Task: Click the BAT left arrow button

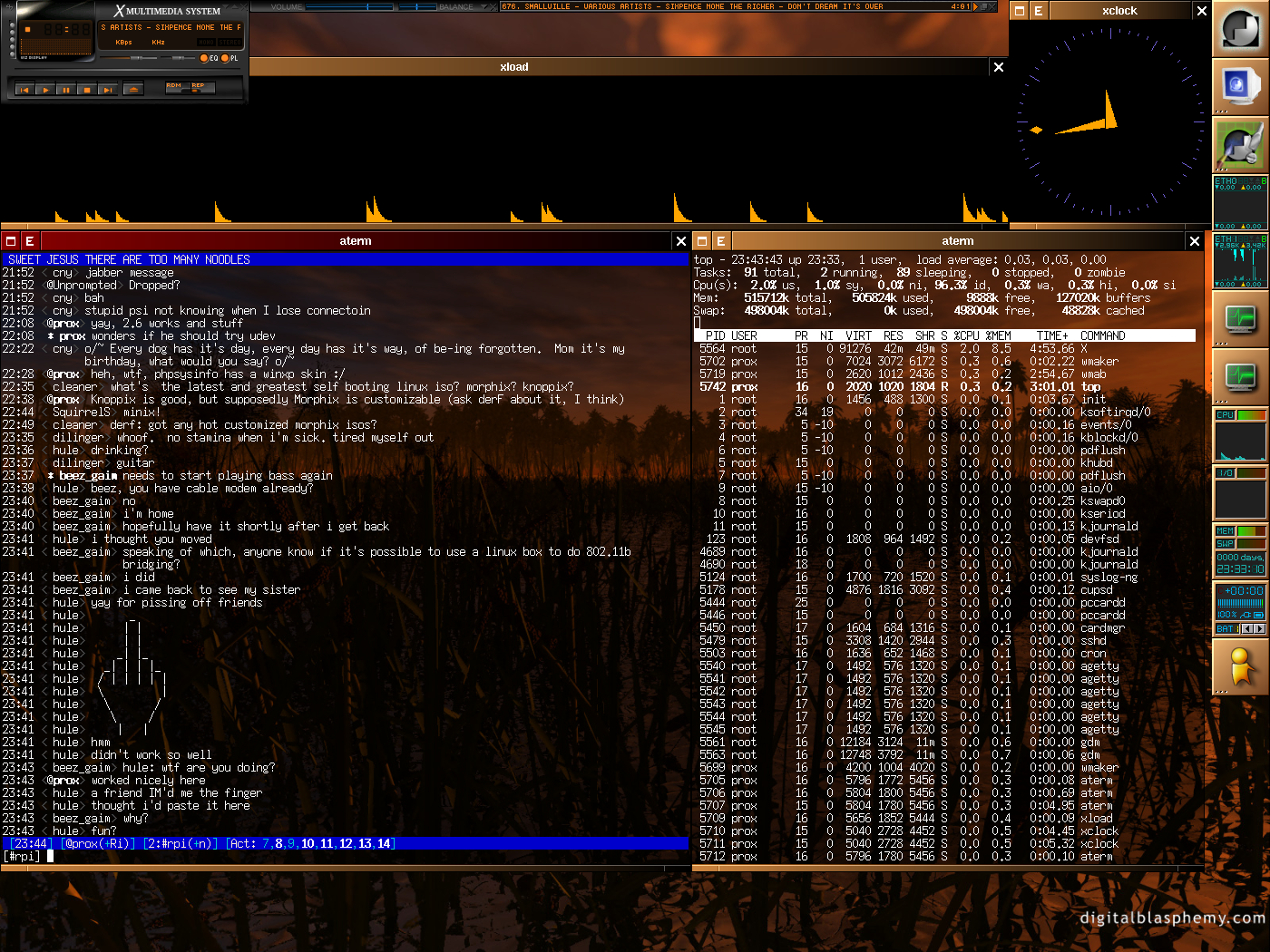Action: [1247, 628]
